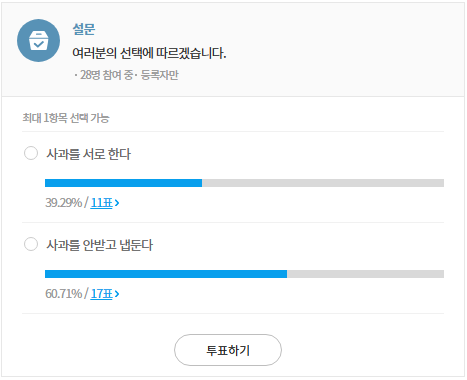Click the "사과를 서로 한다" option label
Viewport: 467px width, 380px height.
(x=88, y=154)
